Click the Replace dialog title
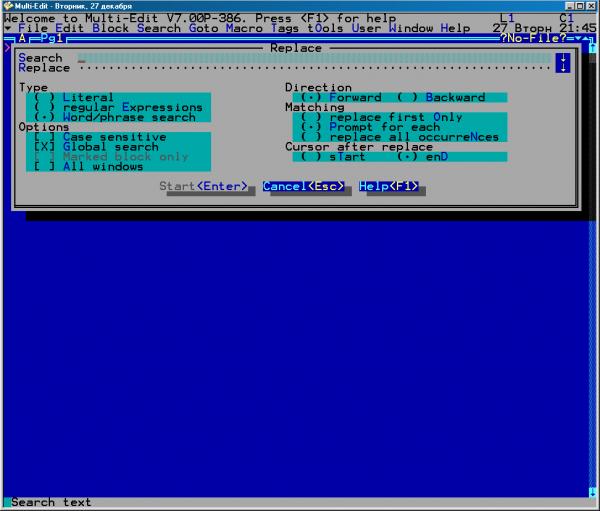Screen dimensions: 600x511 click(x=296, y=48)
